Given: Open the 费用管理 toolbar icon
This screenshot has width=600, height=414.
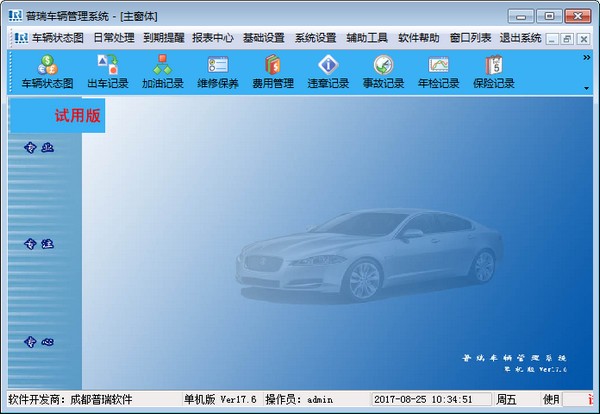Looking at the screenshot, I should [273, 72].
